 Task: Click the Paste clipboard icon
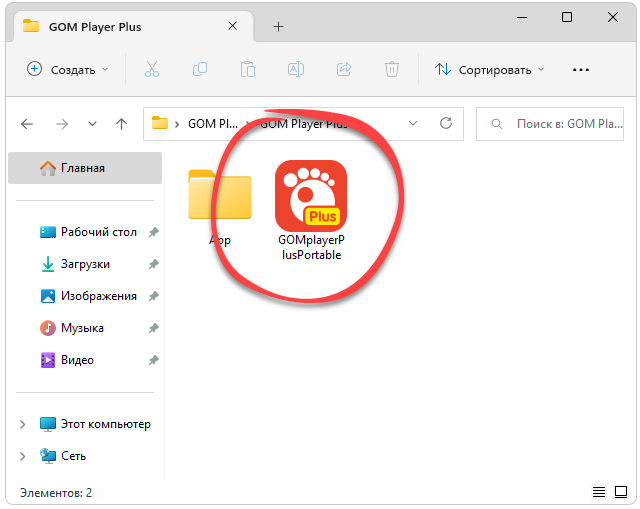pos(248,69)
